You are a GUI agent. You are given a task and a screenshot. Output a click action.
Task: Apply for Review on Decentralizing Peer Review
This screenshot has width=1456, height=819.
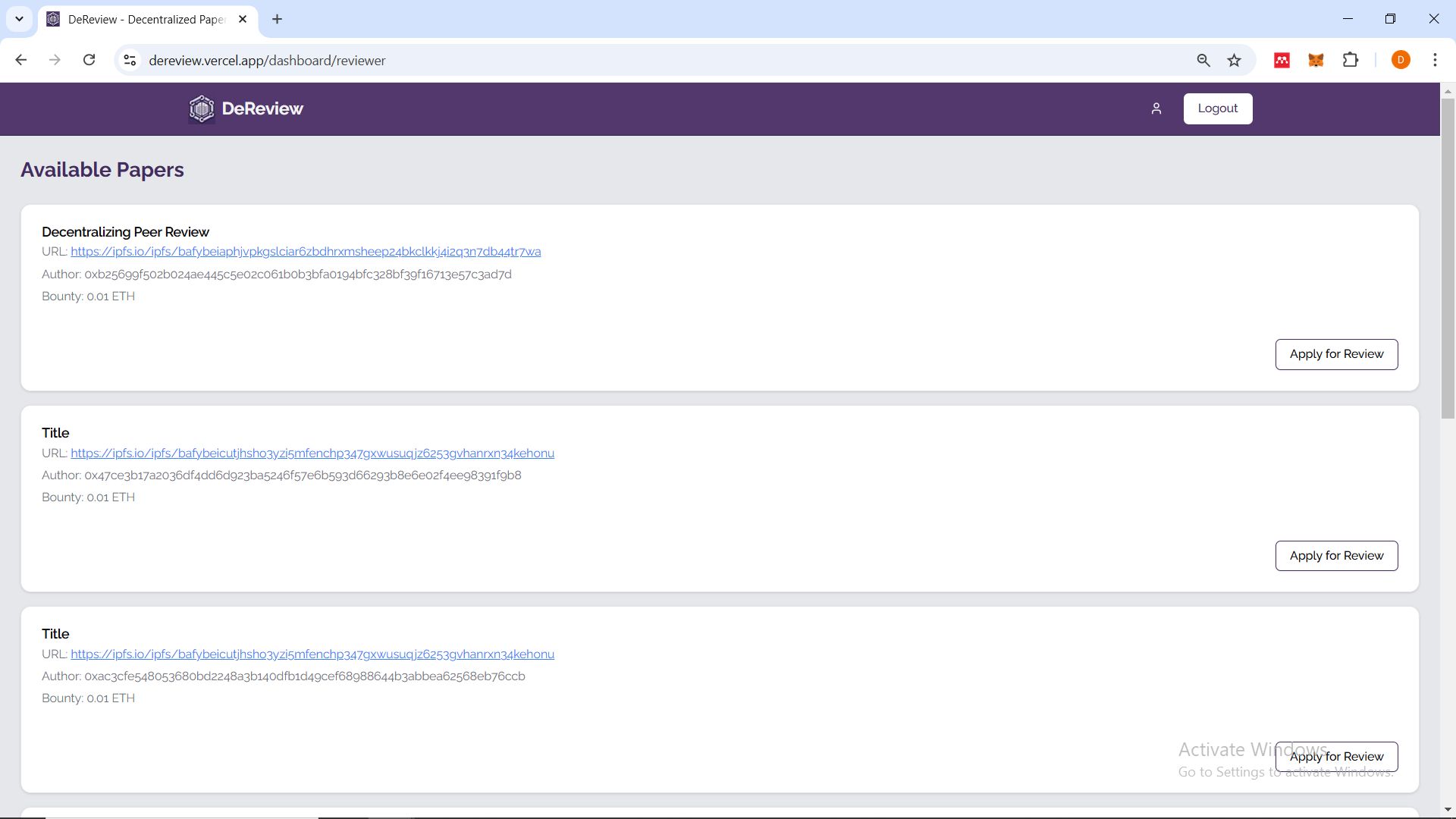click(1336, 354)
